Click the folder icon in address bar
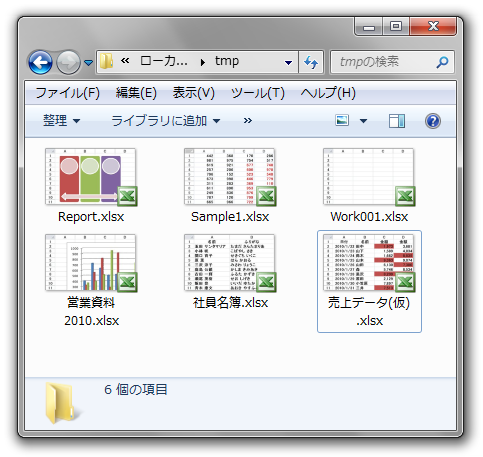This screenshot has height=457, width=483. pos(106,62)
